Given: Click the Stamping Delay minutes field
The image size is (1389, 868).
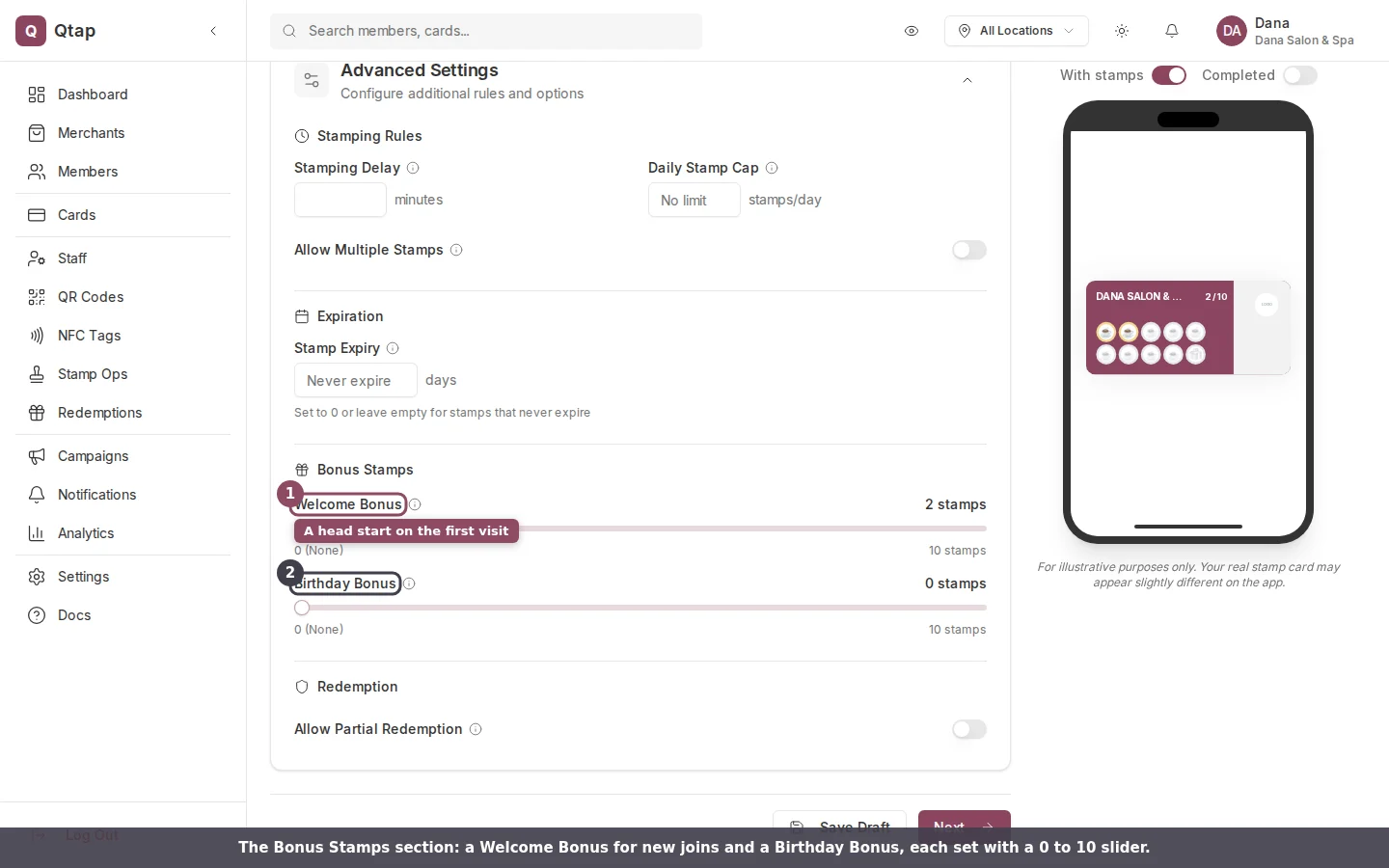Looking at the screenshot, I should click(x=340, y=200).
